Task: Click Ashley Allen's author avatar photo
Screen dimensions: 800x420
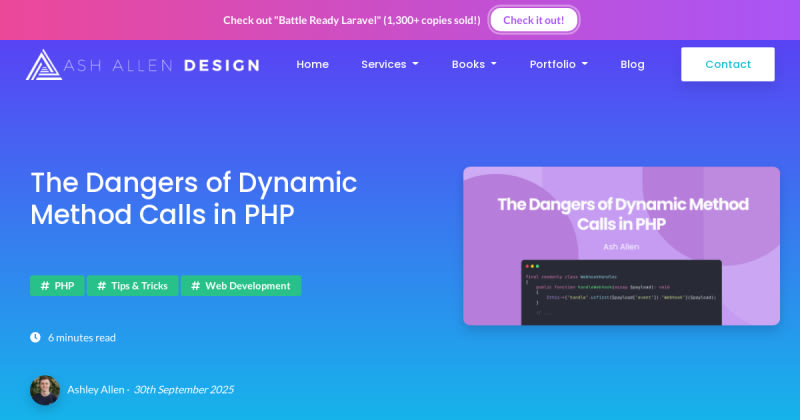Action: tap(45, 390)
